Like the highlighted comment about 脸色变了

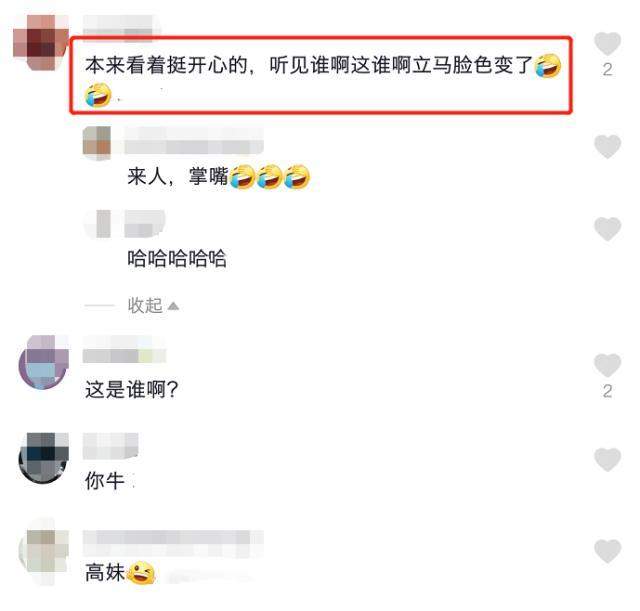(x=607, y=43)
